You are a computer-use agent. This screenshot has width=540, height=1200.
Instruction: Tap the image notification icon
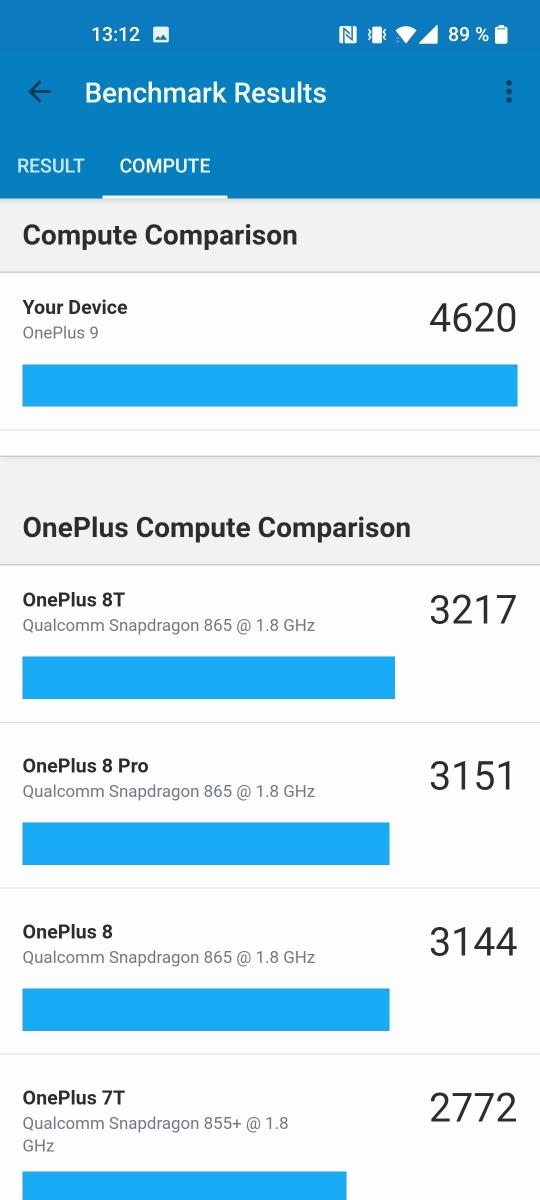coord(160,35)
